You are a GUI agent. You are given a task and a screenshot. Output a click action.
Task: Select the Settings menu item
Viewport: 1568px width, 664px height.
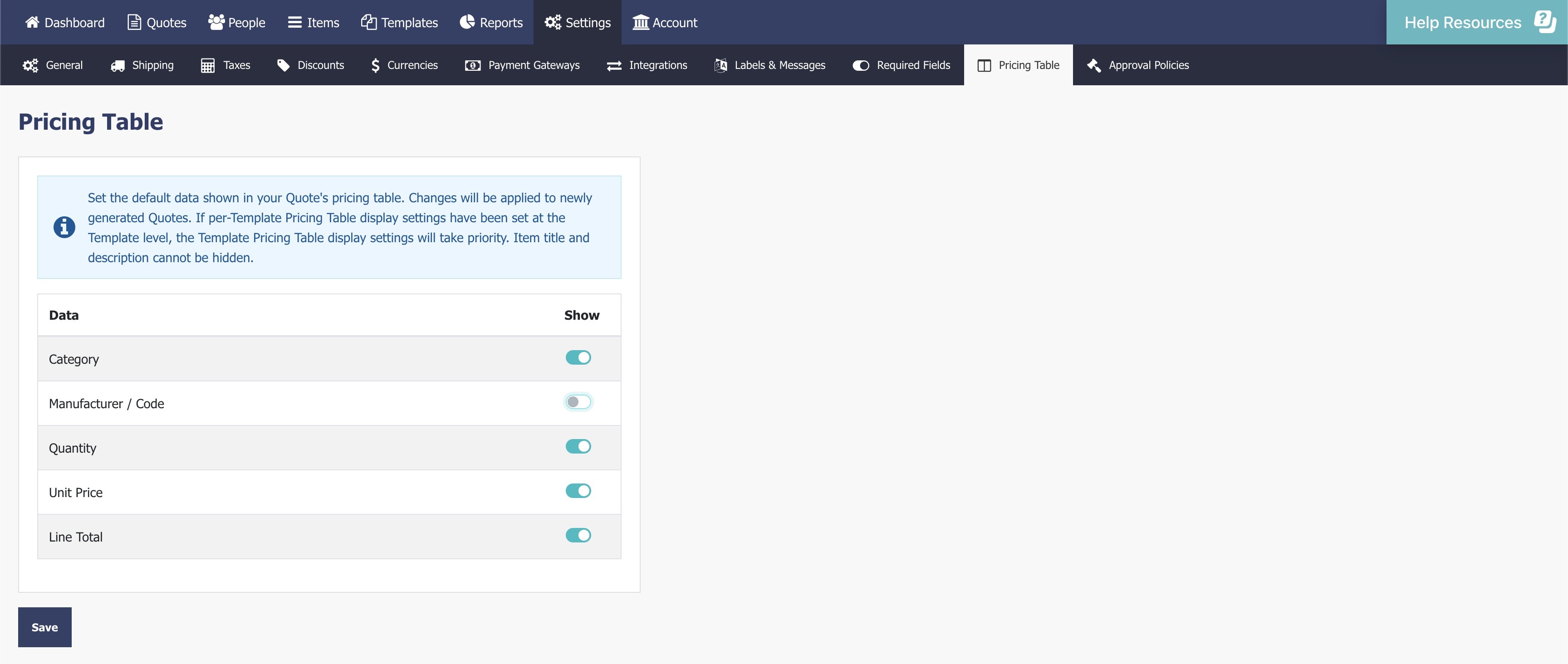tap(577, 23)
